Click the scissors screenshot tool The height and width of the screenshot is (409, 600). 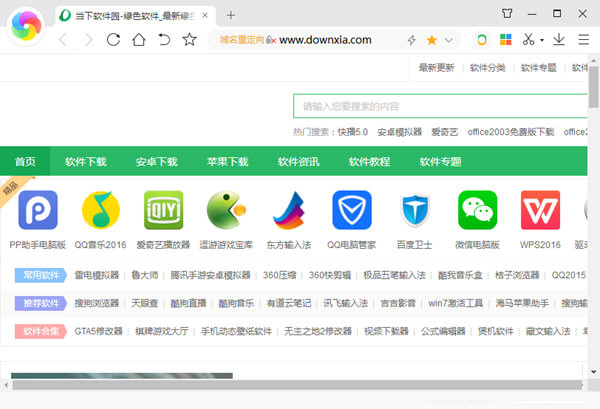pos(528,39)
